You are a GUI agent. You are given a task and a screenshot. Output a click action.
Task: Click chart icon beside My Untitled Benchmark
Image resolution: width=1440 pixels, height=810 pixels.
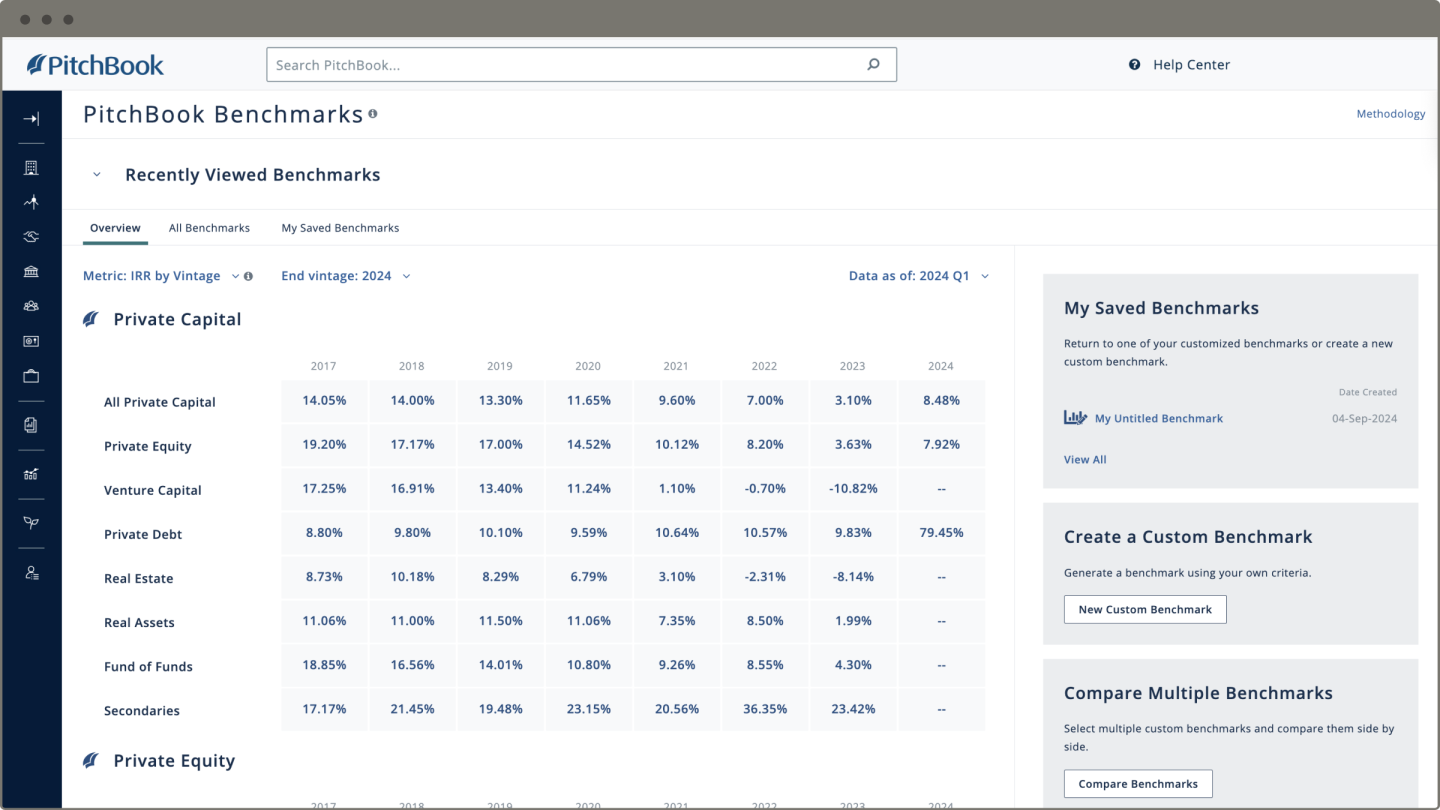(1075, 418)
